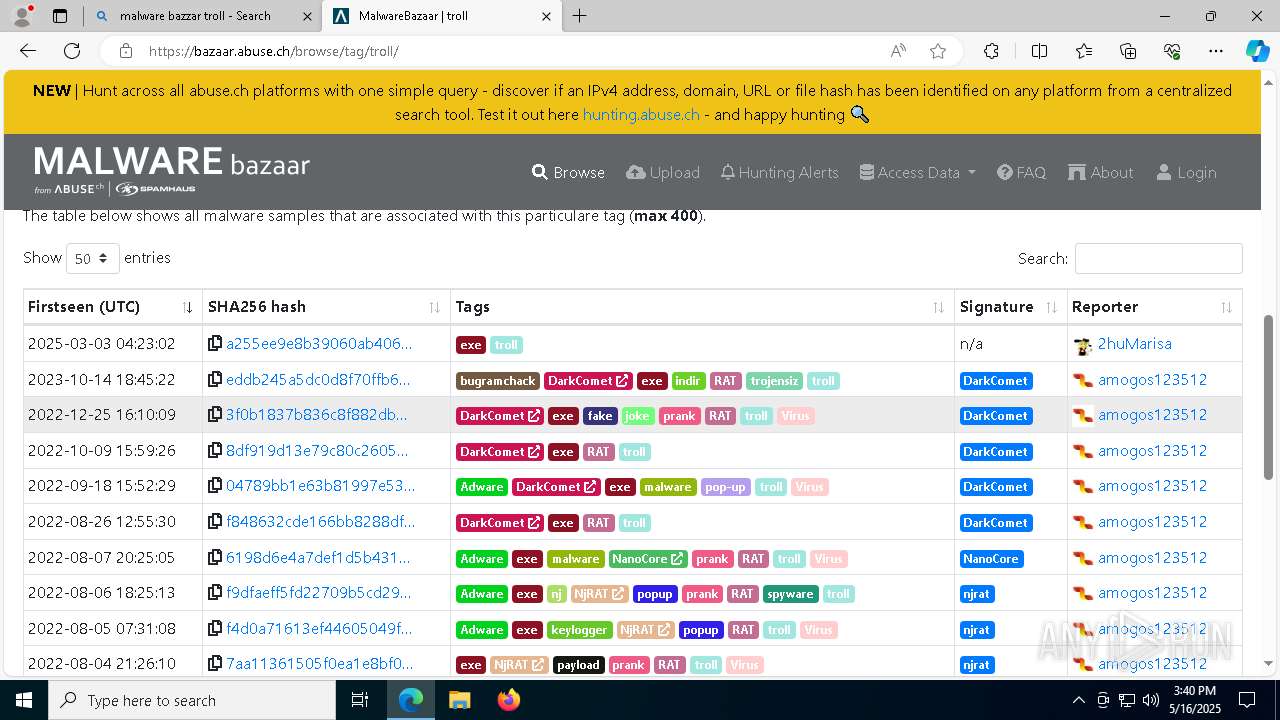
Task: Open the browser extensions icon
Action: coord(991,51)
